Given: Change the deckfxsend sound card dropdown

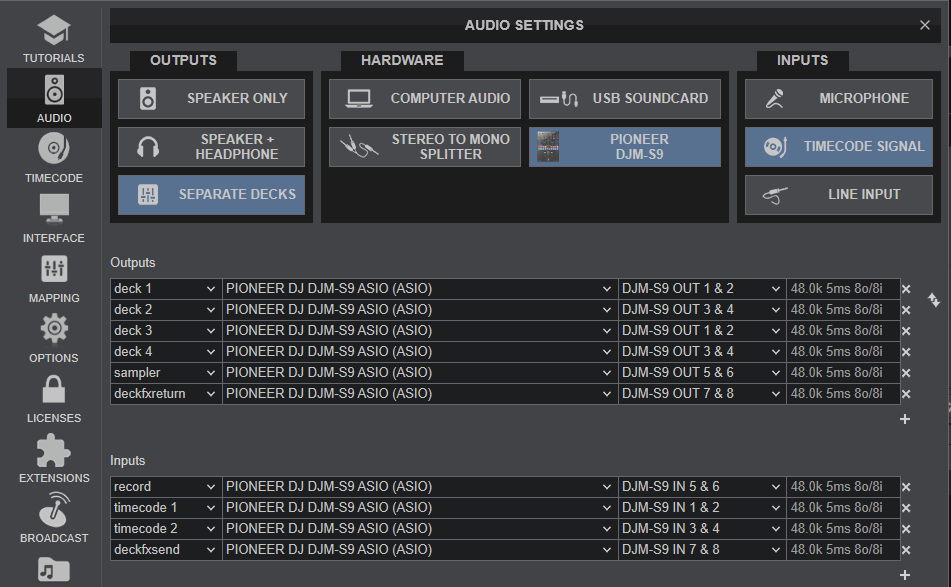Looking at the screenshot, I should [420, 549].
